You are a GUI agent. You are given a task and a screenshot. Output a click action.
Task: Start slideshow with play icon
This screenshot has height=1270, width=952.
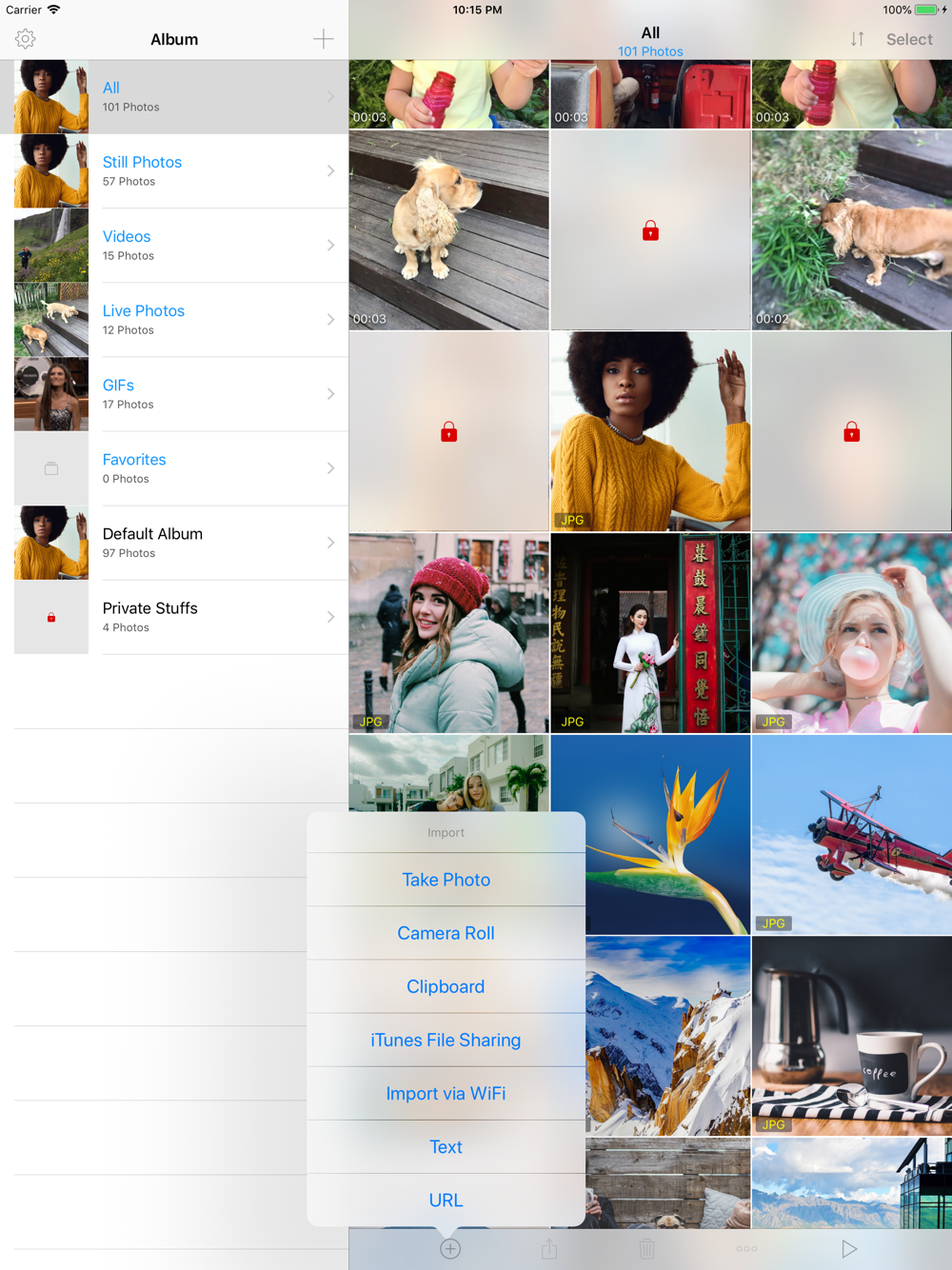click(x=849, y=1249)
